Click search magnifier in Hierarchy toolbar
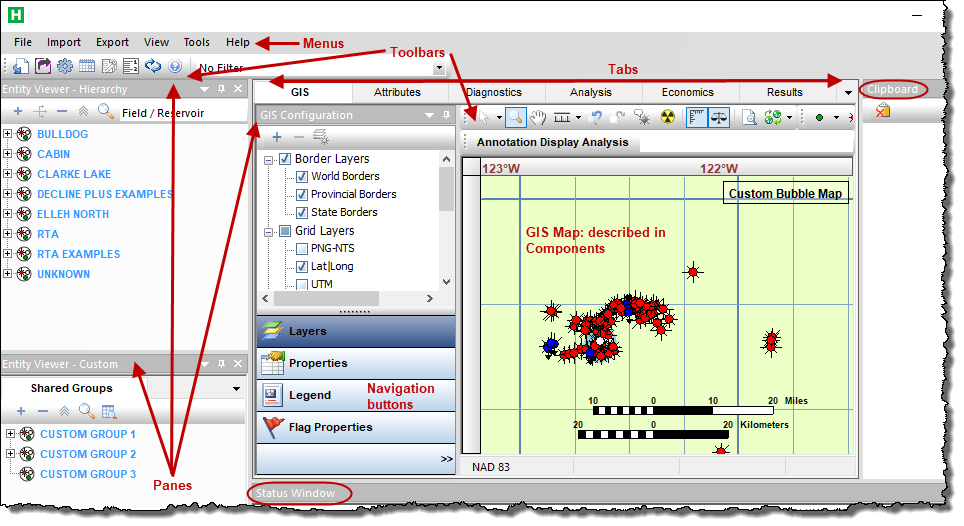 click(106, 111)
